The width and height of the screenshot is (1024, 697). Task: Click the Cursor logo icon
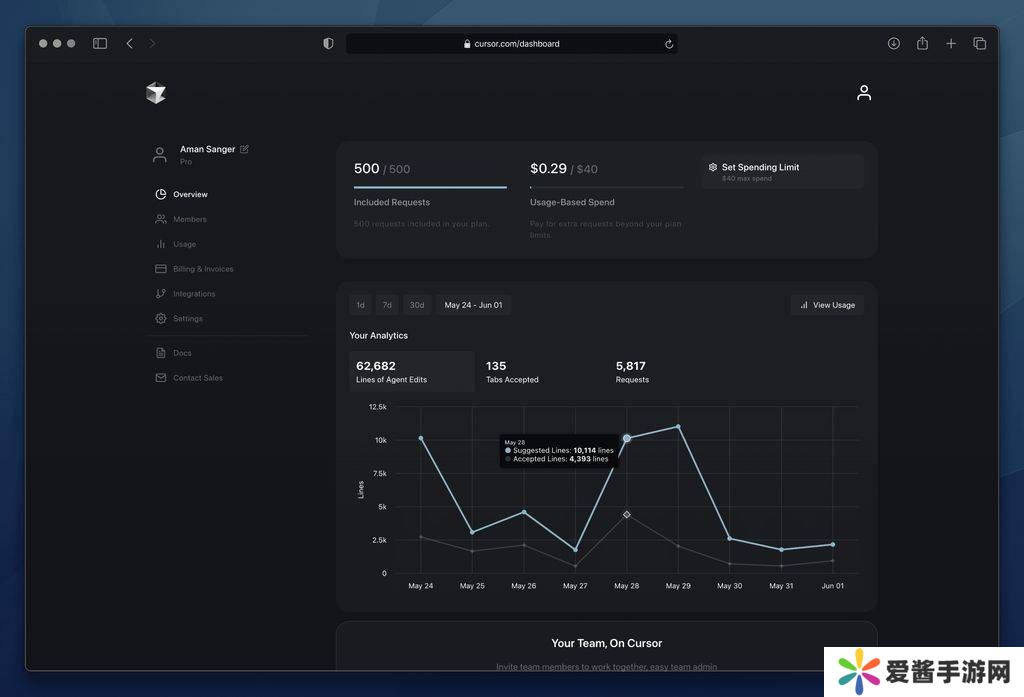(x=155, y=93)
